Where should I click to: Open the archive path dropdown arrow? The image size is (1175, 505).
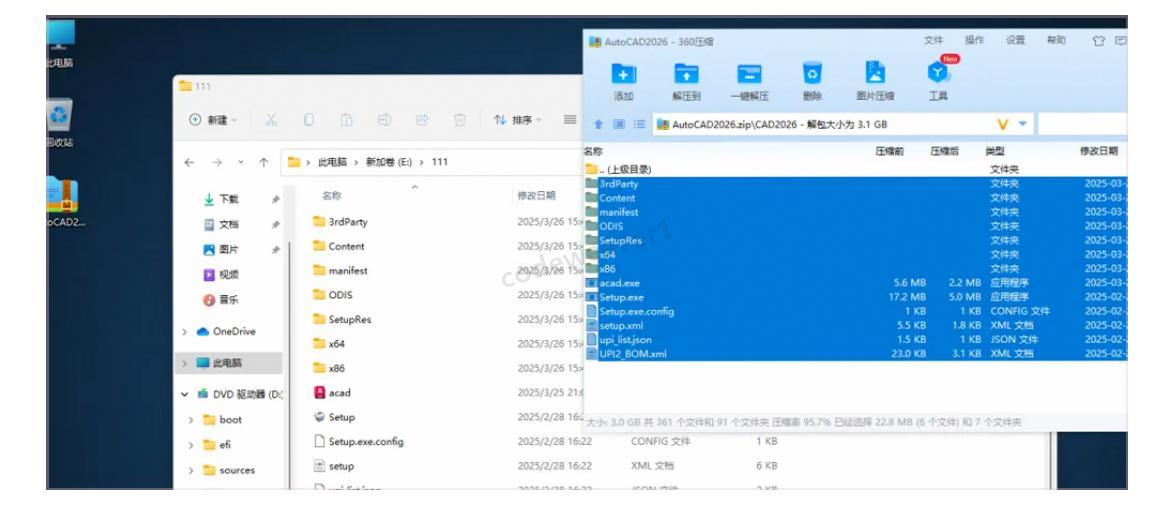click(1022, 124)
